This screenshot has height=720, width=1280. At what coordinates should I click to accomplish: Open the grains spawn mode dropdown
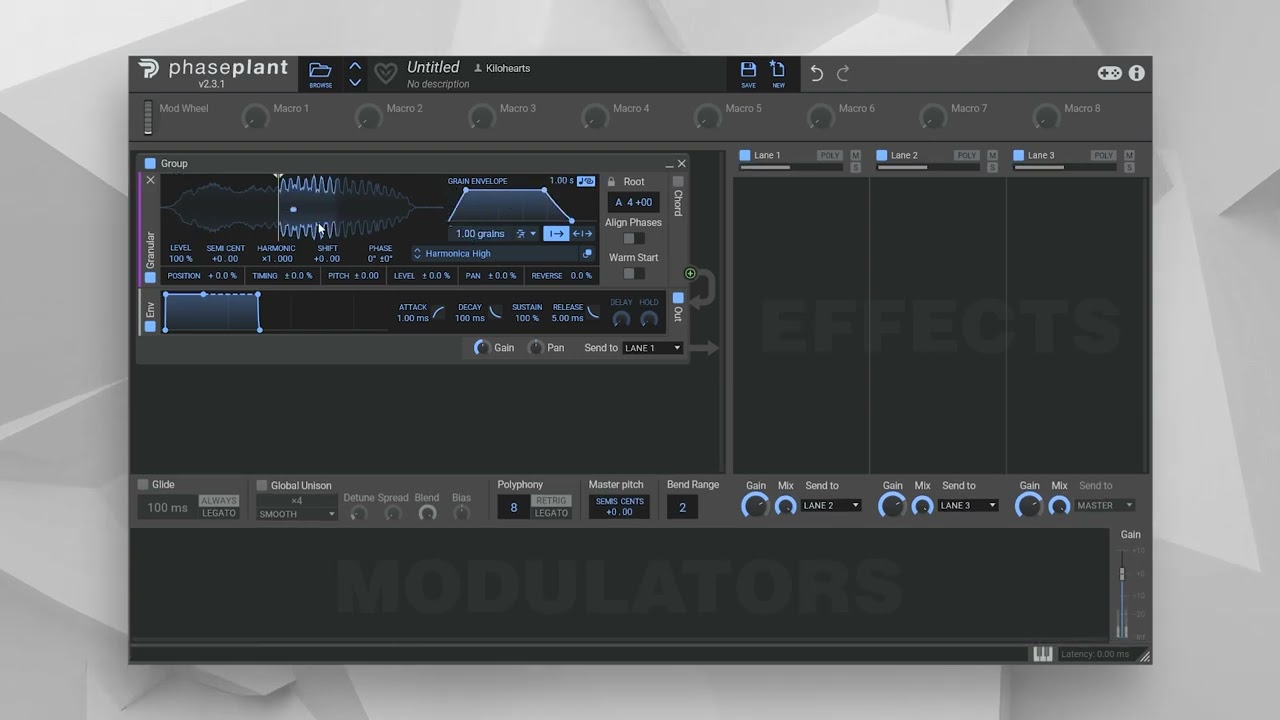[x=526, y=233]
